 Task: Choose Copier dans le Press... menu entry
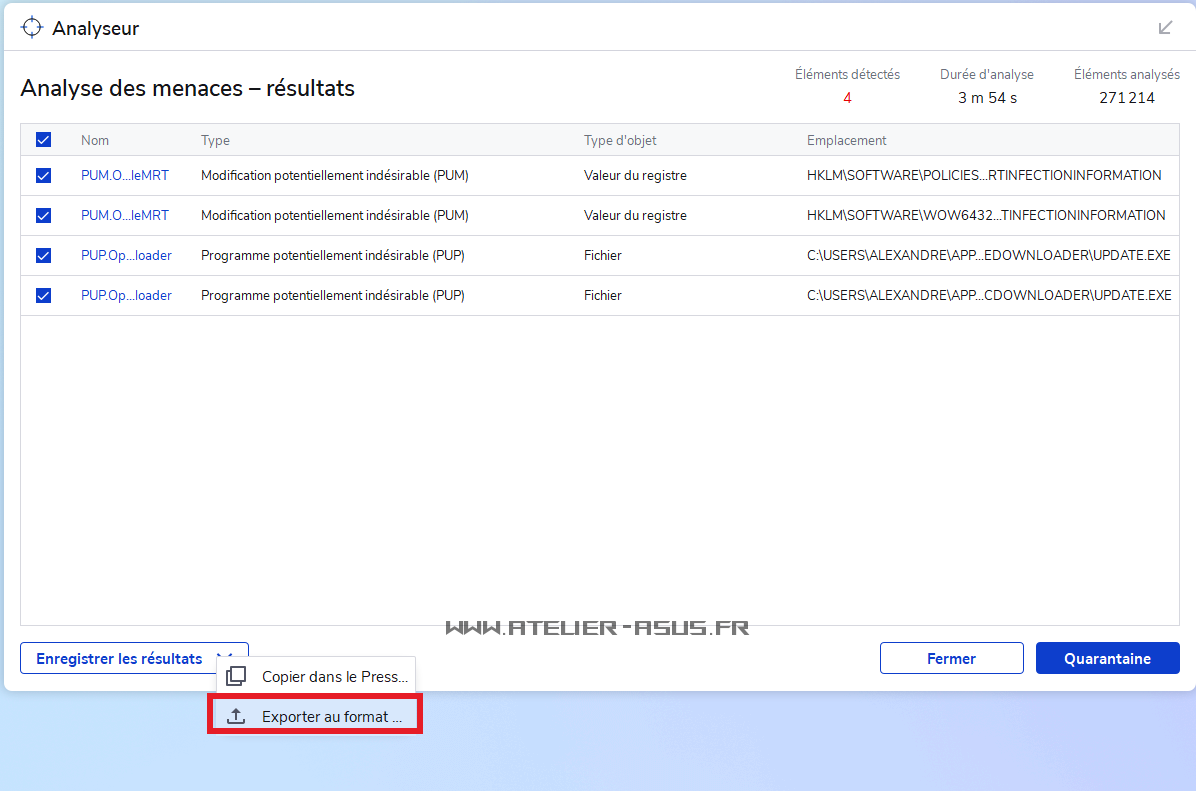tap(334, 676)
